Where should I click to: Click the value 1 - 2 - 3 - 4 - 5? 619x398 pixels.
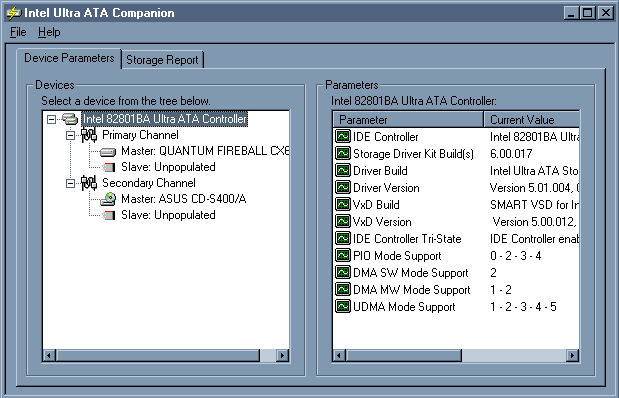click(x=523, y=306)
